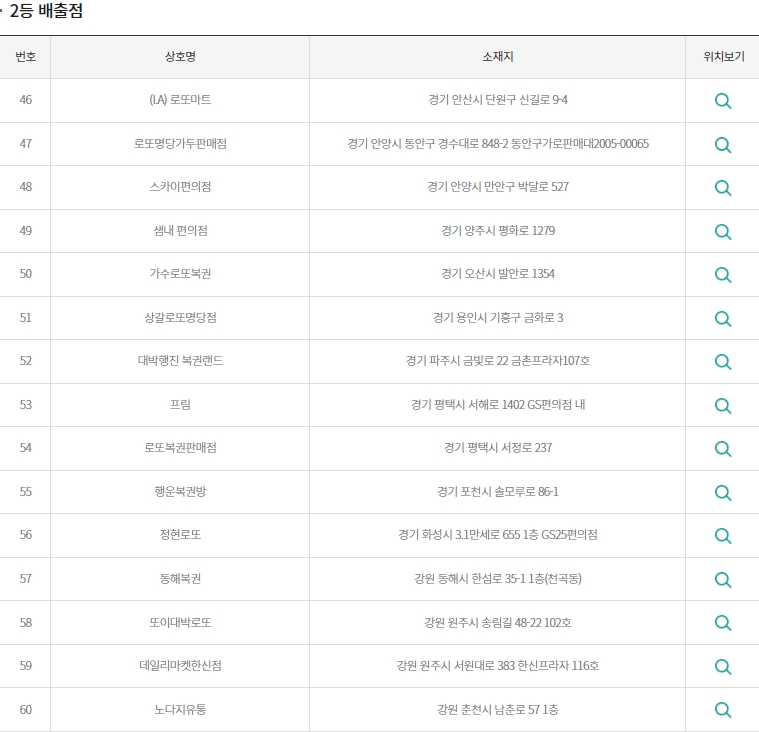Image resolution: width=759 pixels, height=732 pixels.
Task: Click address 경기 화성시 3.1만세로 655
Action: (x=459, y=534)
